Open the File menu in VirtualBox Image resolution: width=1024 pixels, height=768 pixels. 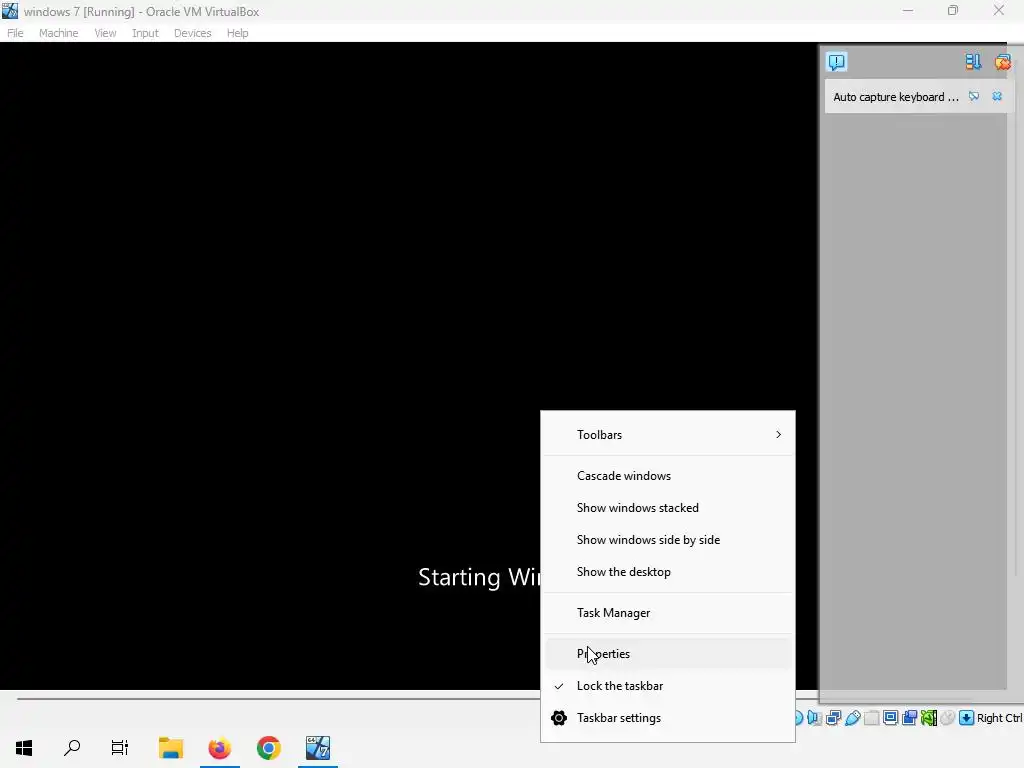(x=15, y=33)
